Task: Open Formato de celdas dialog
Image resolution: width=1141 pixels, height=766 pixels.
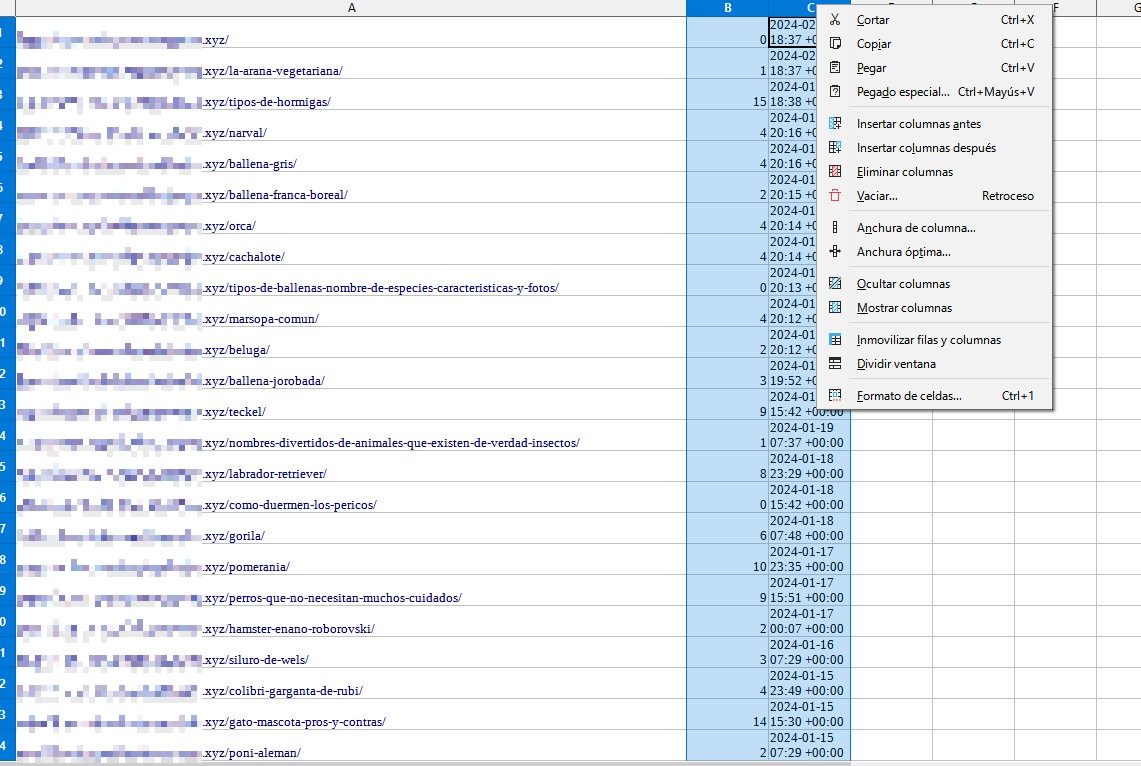Action: coord(908,396)
